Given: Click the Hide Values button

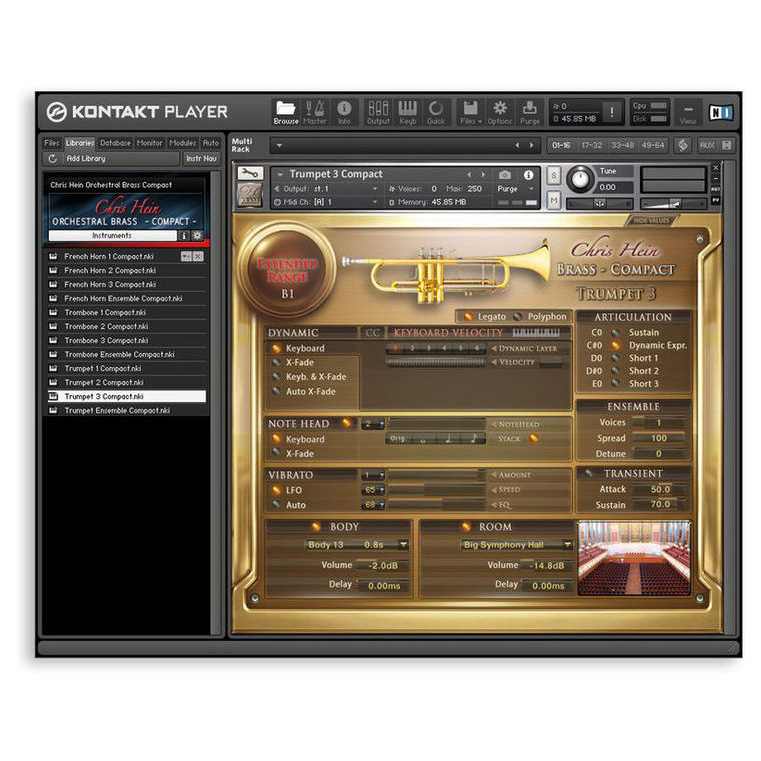Looking at the screenshot, I should pos(652,221).
